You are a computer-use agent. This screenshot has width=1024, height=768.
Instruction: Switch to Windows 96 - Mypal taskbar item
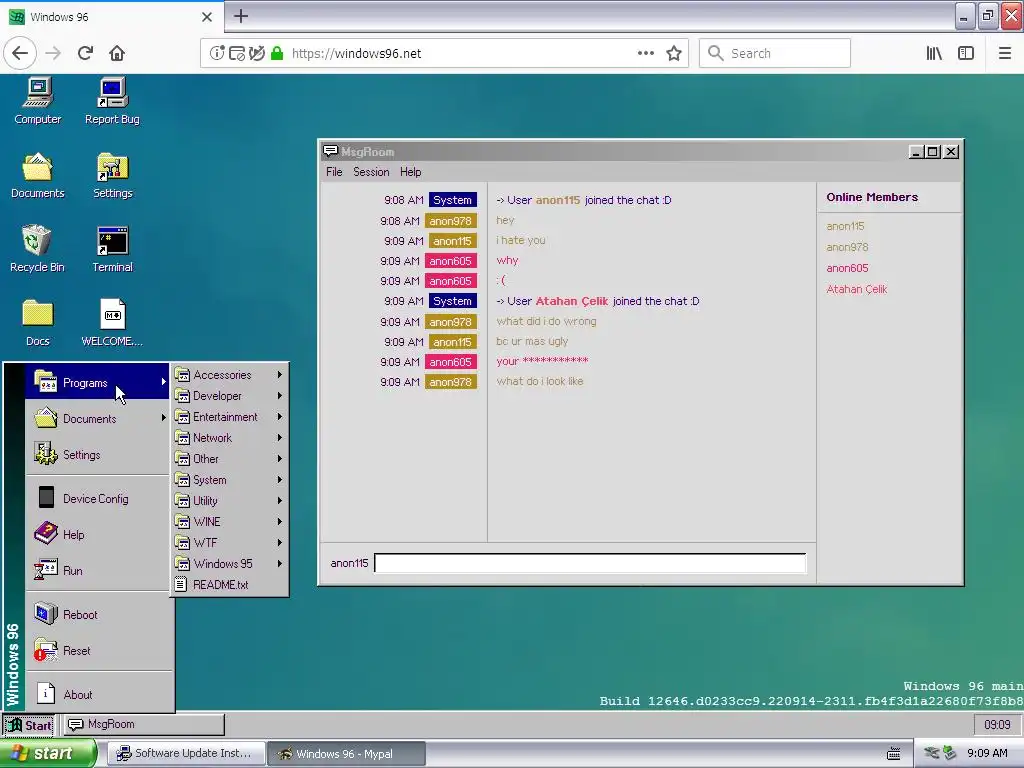coord(346,754)
